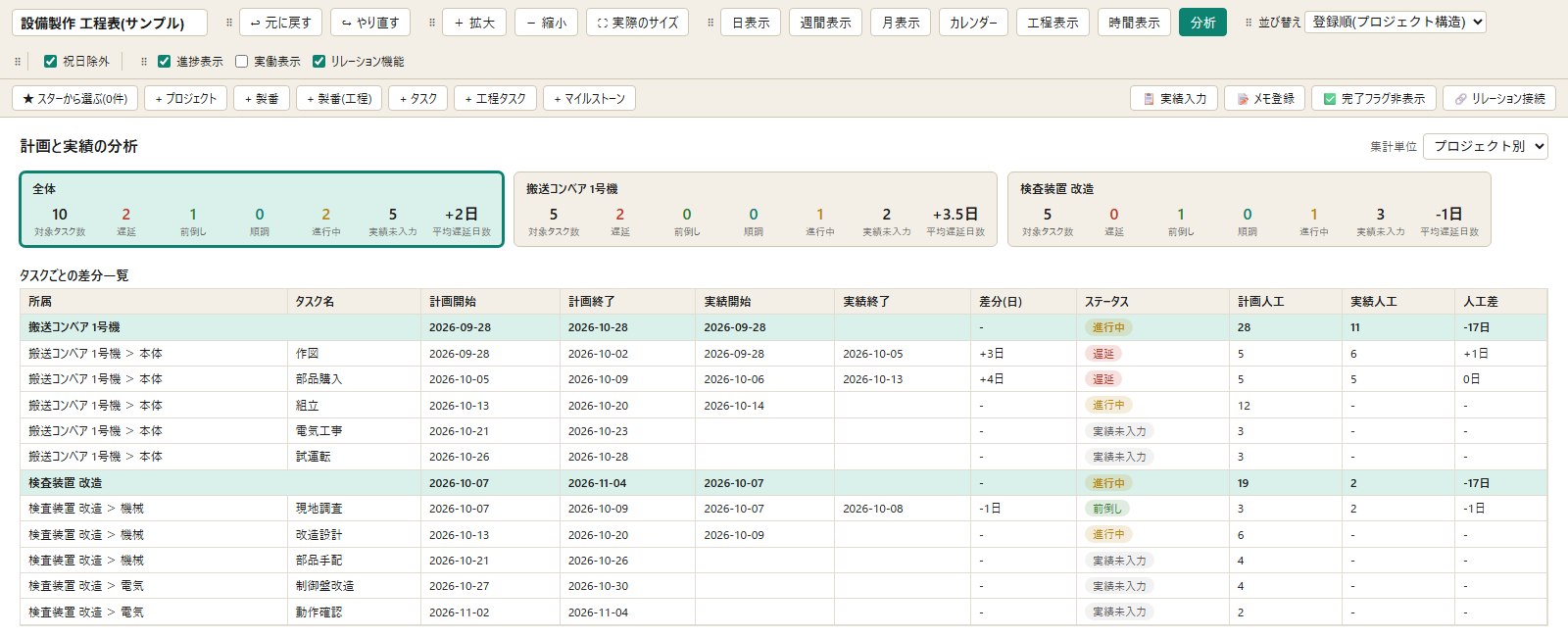Click the 改造設計 task name
1568x637 pixels.
click(x=318, y=535)
